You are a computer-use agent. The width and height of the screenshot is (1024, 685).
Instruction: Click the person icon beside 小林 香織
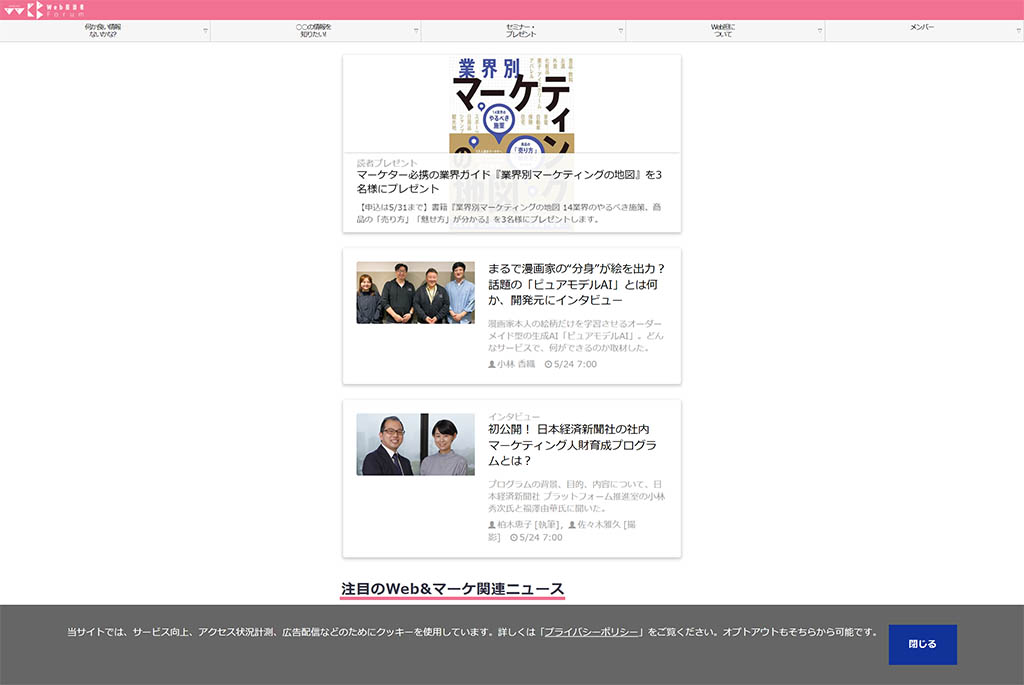pos(492,364)
